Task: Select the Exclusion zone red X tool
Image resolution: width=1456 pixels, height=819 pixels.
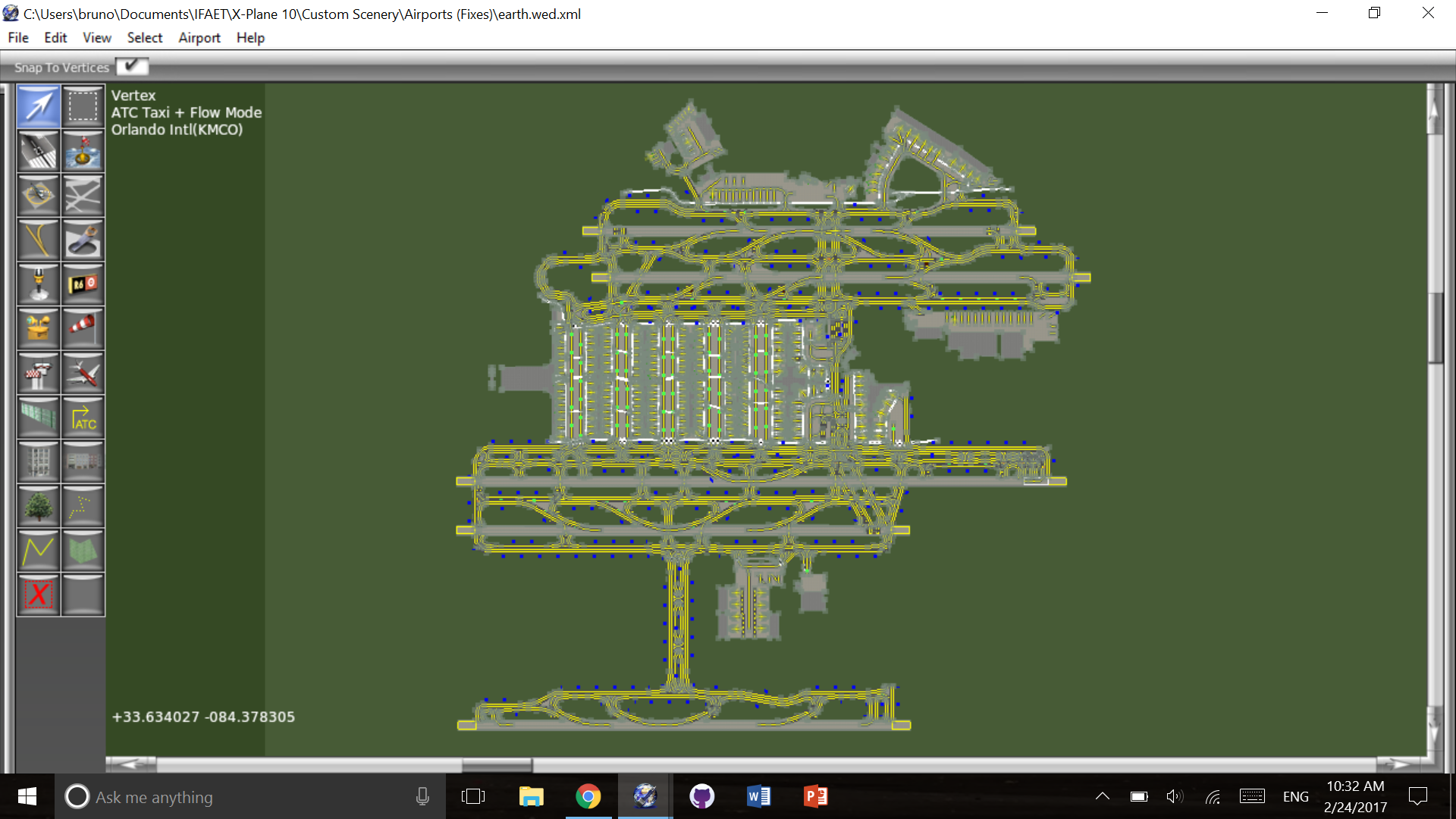Action: [38, 595]
